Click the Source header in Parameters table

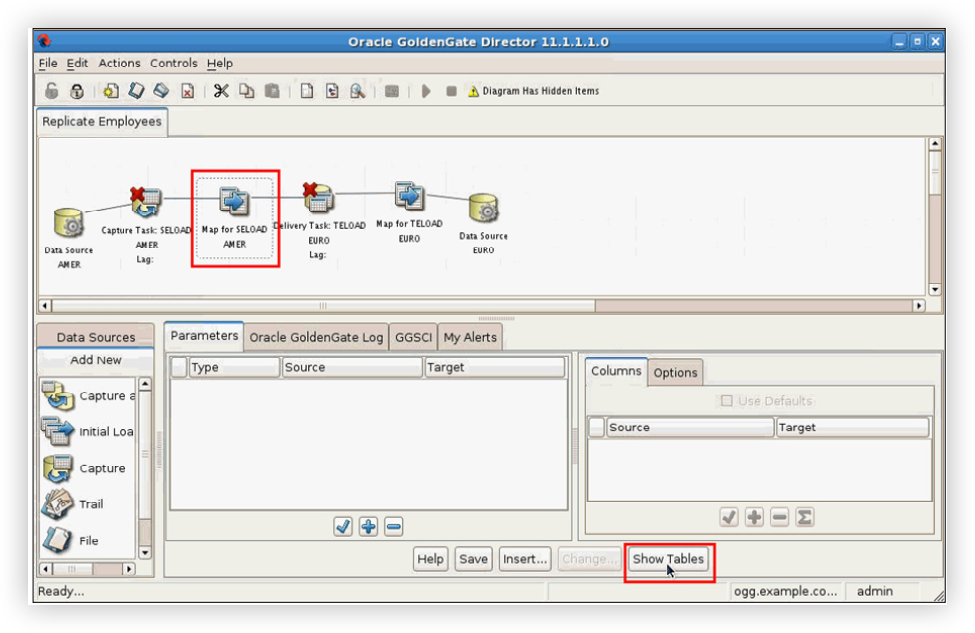pyautogui.click(x=352, y=367)
